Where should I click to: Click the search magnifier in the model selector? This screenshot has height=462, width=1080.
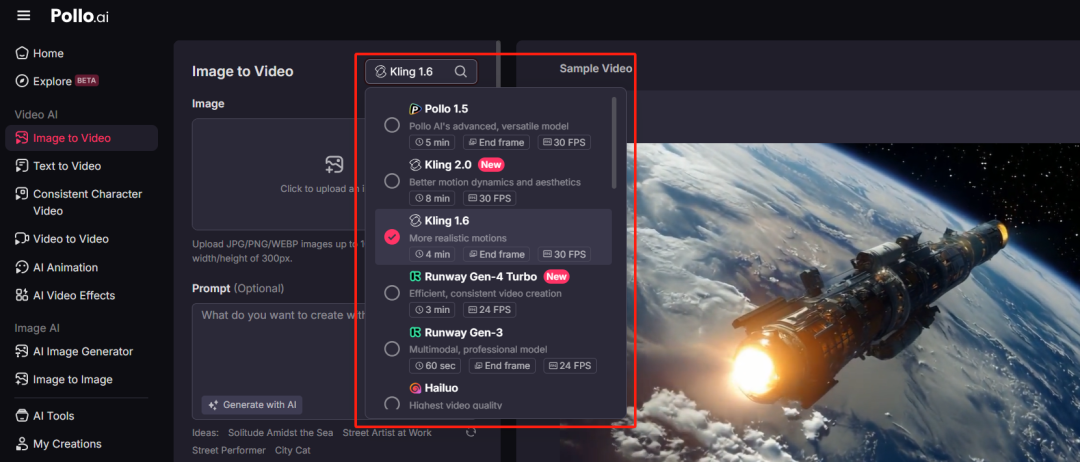coord(461,72)
